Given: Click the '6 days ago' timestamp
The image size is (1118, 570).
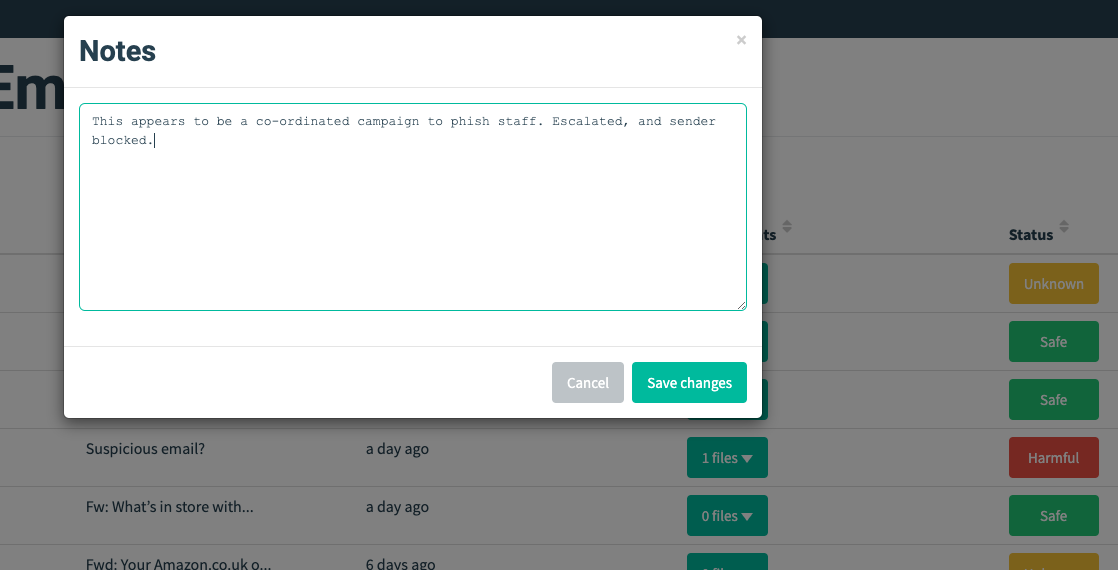Looking at the screenshot, I should pyautogui.click(x=400, y=564).
